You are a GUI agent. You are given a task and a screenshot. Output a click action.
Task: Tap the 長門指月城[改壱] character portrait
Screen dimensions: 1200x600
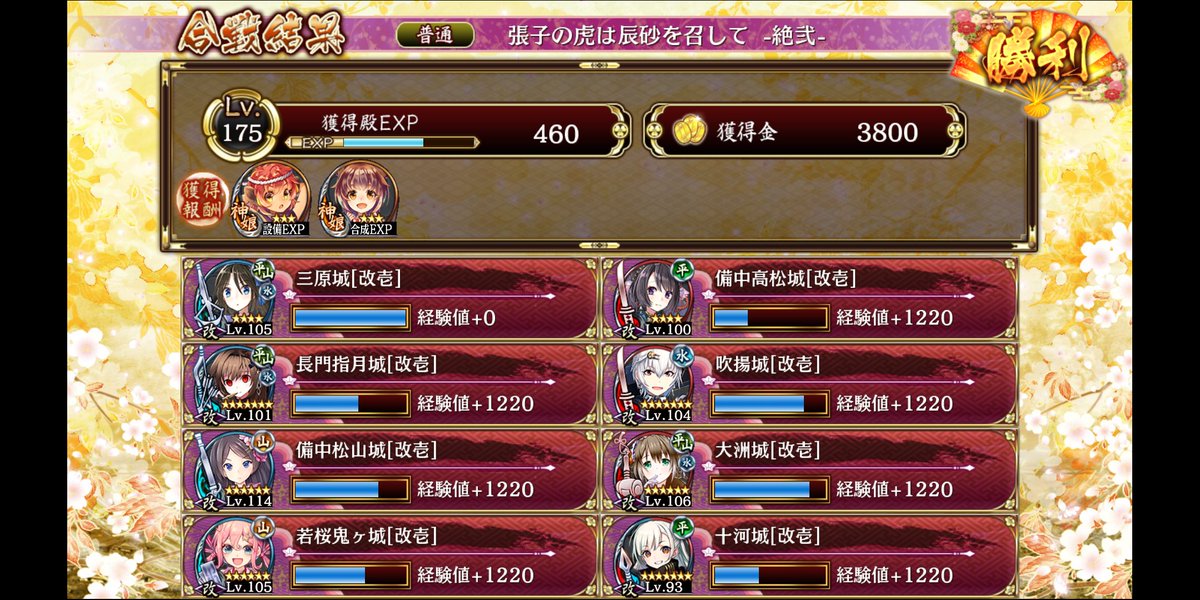click(233, 384)
